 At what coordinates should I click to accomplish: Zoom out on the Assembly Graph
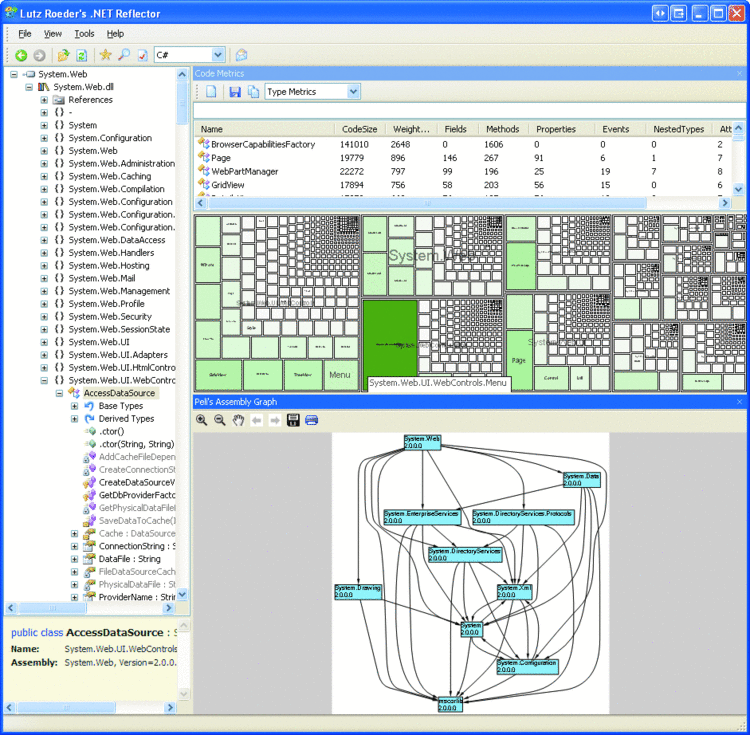pos(220,420)
